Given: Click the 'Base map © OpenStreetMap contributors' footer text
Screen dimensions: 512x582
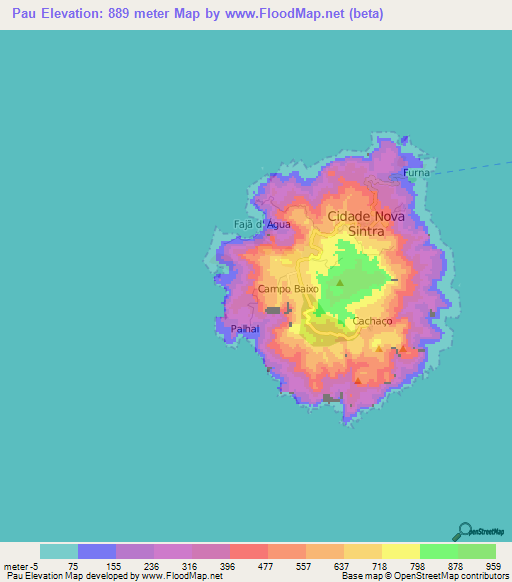Looking at the screenshot, I should 425,576.
